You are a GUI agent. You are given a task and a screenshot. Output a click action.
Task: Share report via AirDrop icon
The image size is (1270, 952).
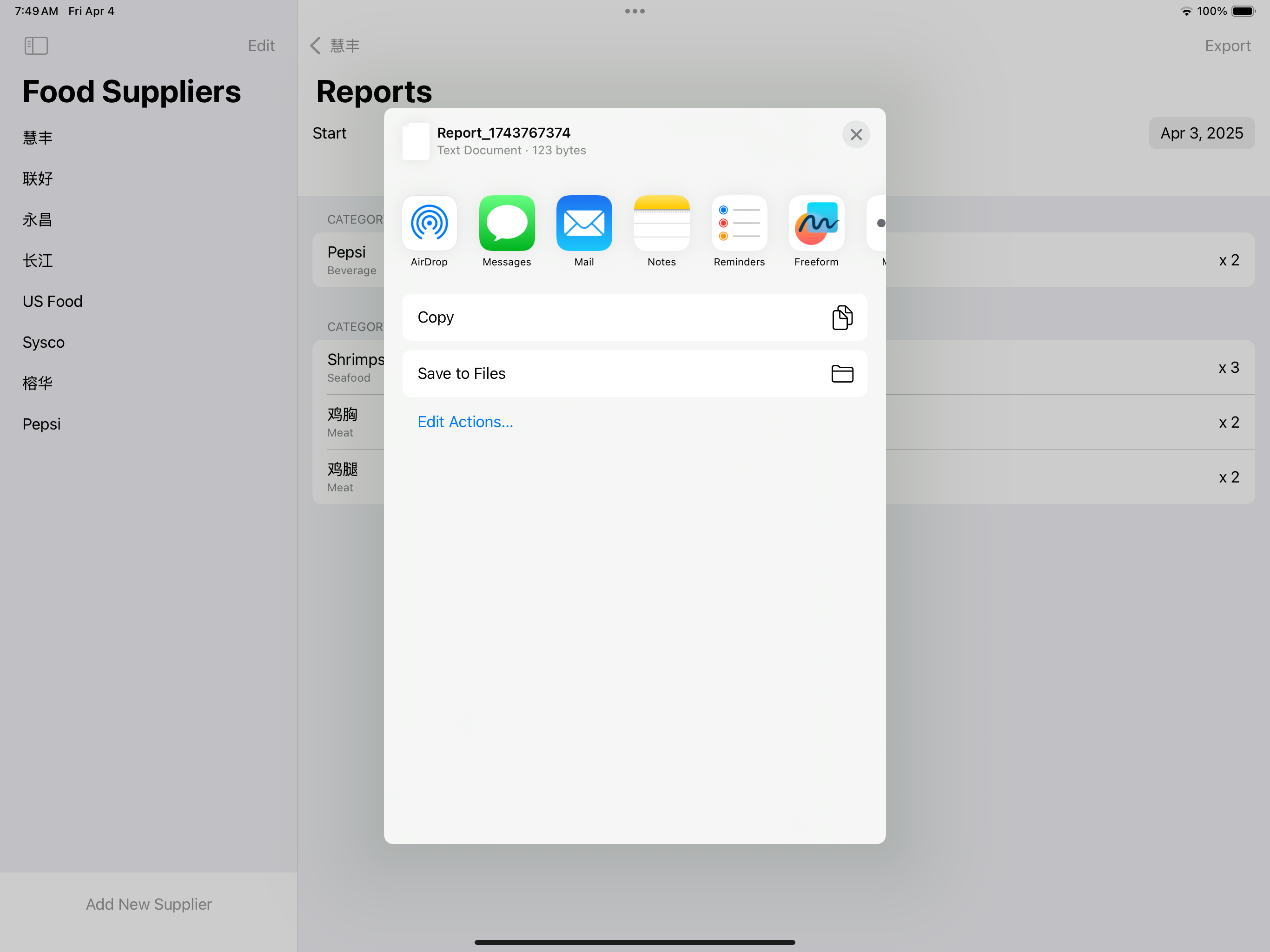point(429,224)
